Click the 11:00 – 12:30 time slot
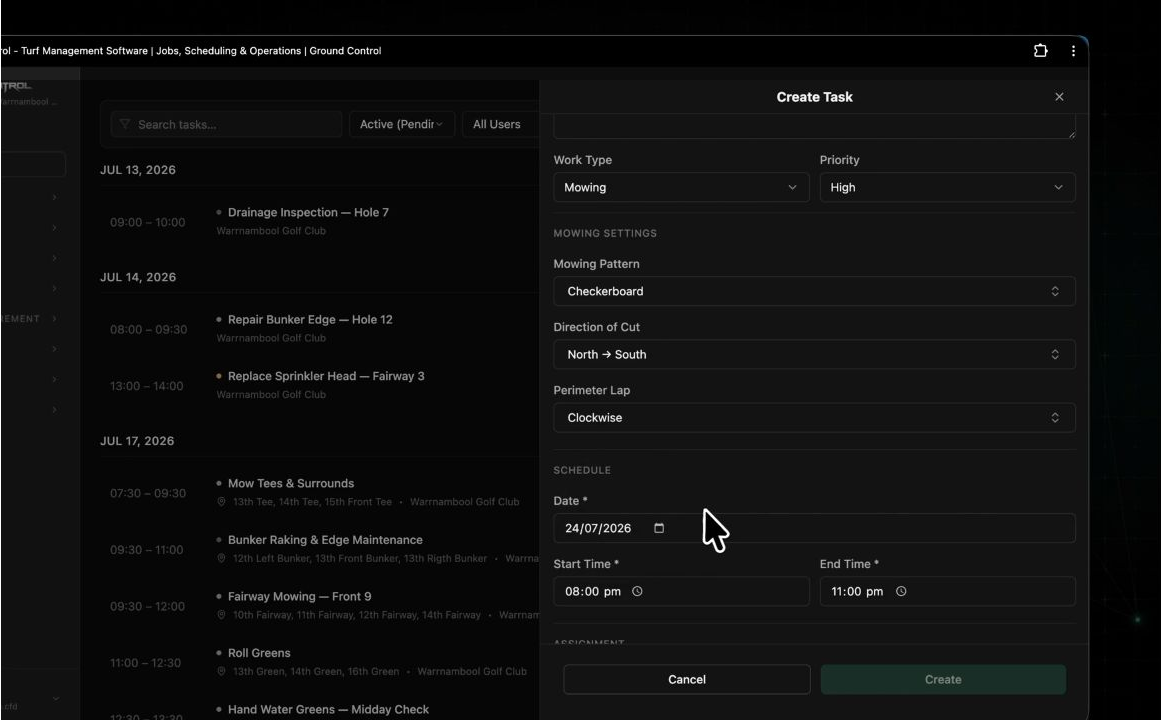Viewport: 1161px width, 720px height. point(145,663)
